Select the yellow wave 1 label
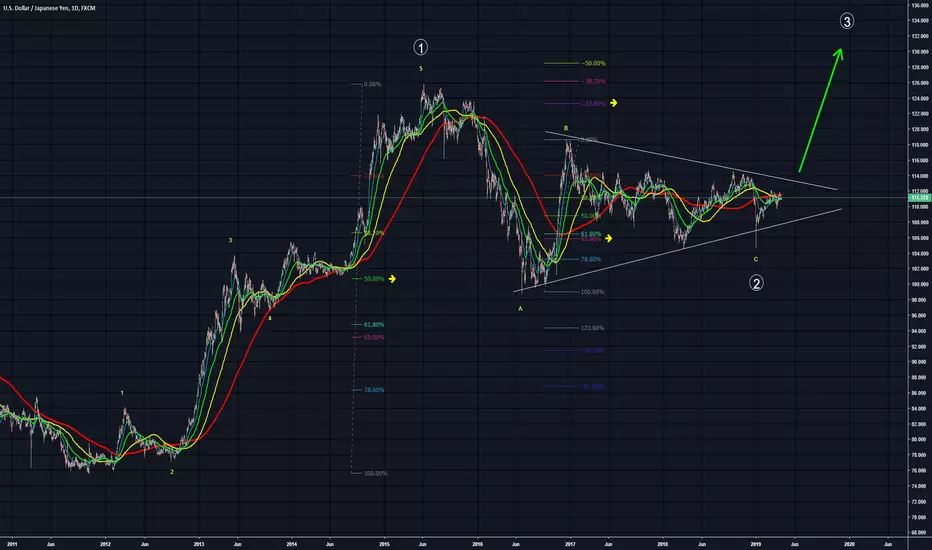The image size is (932, 550). [122, 393]
